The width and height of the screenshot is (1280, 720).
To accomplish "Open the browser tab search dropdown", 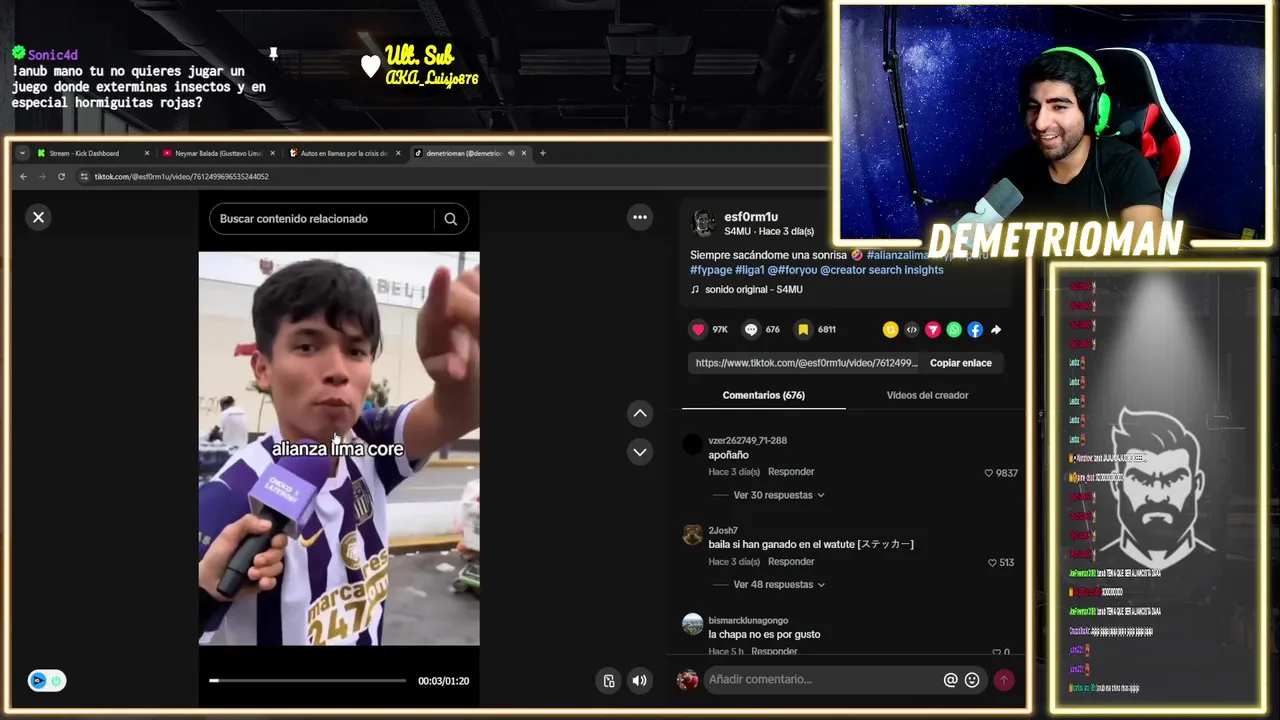I will click(x=23, y=153).
